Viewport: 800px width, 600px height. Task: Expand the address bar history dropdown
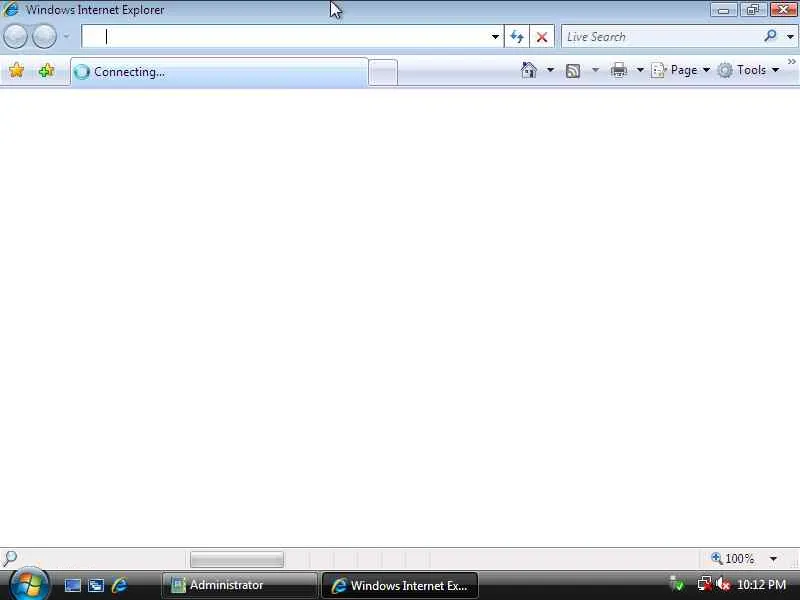495,37
